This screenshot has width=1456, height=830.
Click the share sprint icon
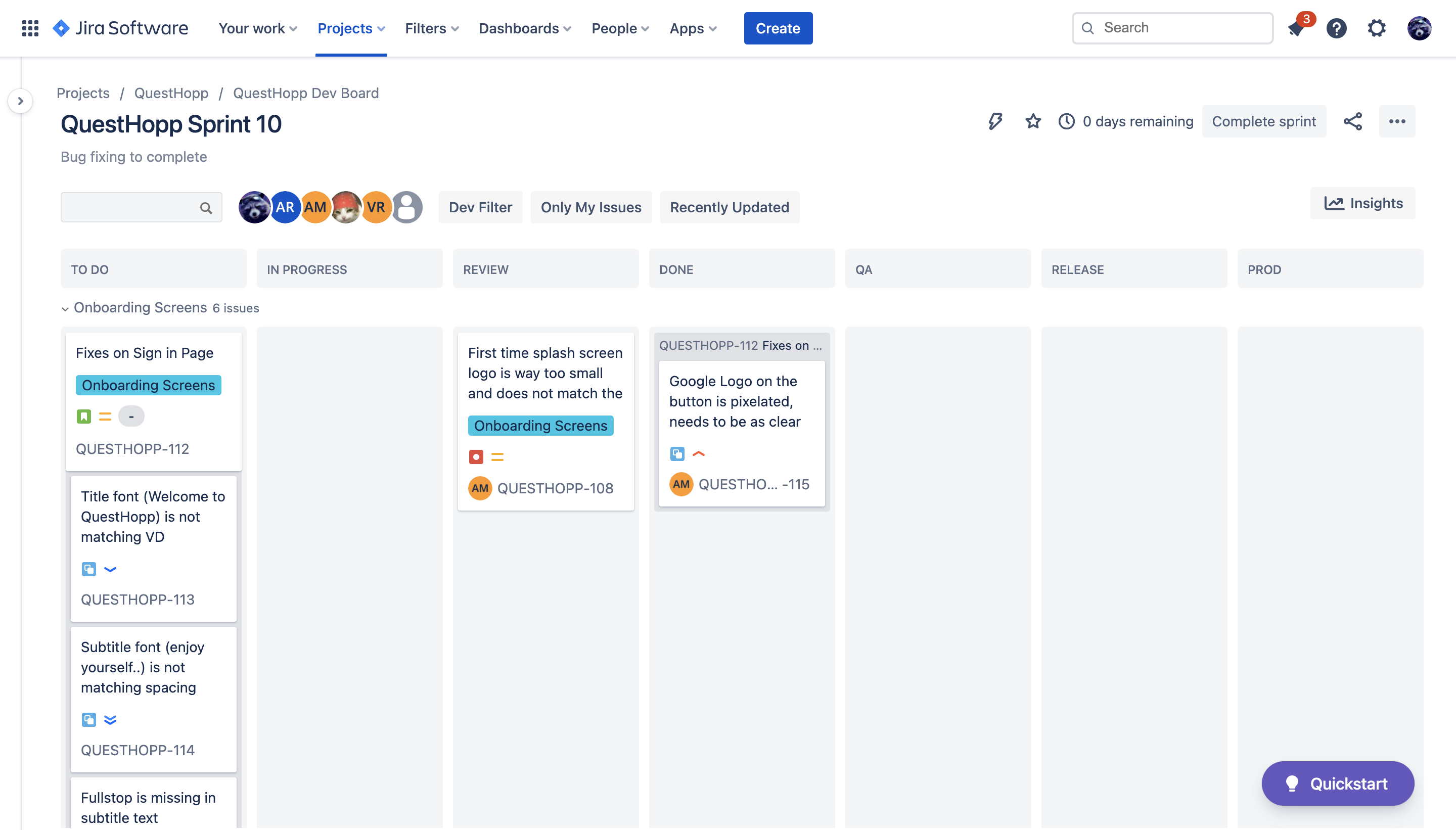[x=1352, y=121]
